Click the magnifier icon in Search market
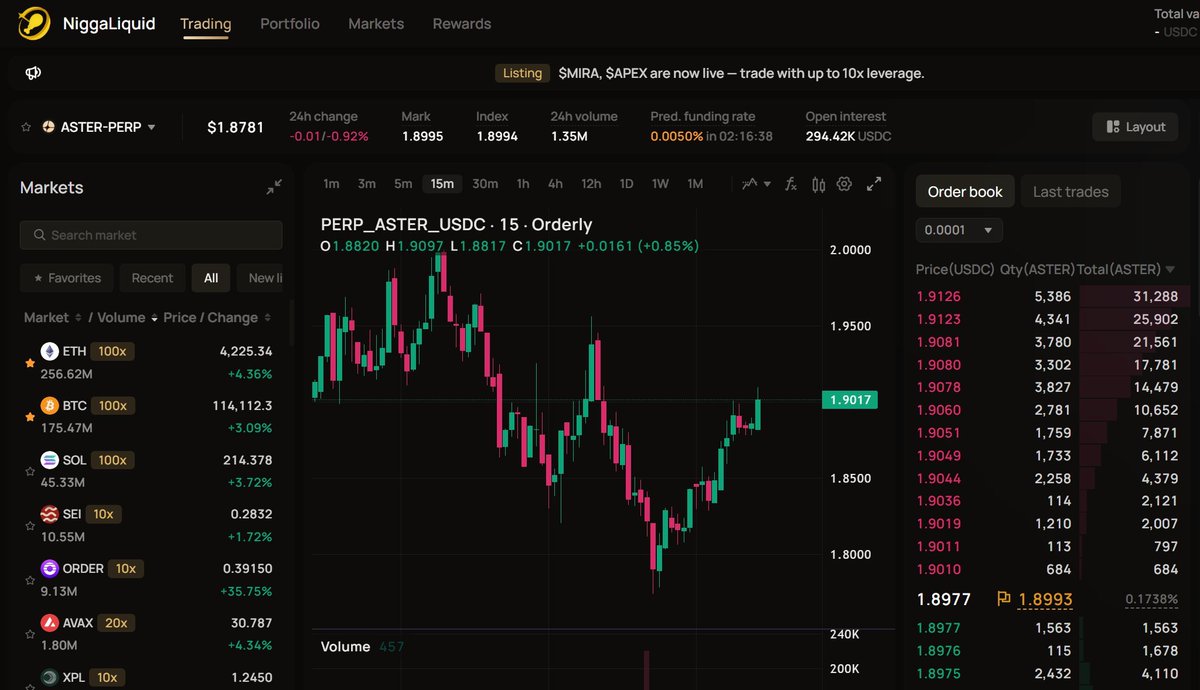This screenshot has height=690, width=1200. point(40,235)
